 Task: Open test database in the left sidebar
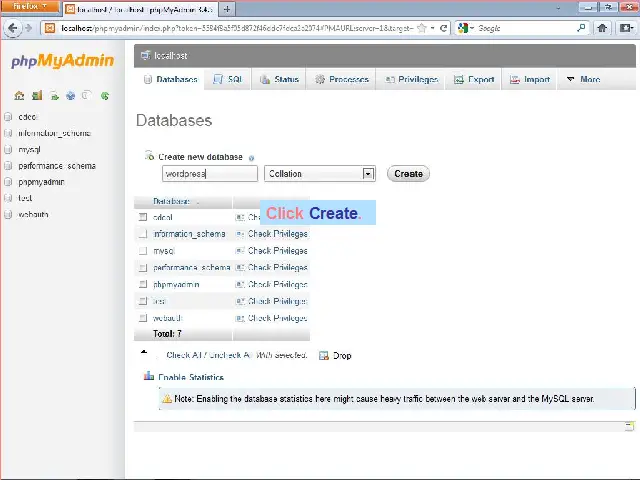pyautogui.click(x=25, y=198)
